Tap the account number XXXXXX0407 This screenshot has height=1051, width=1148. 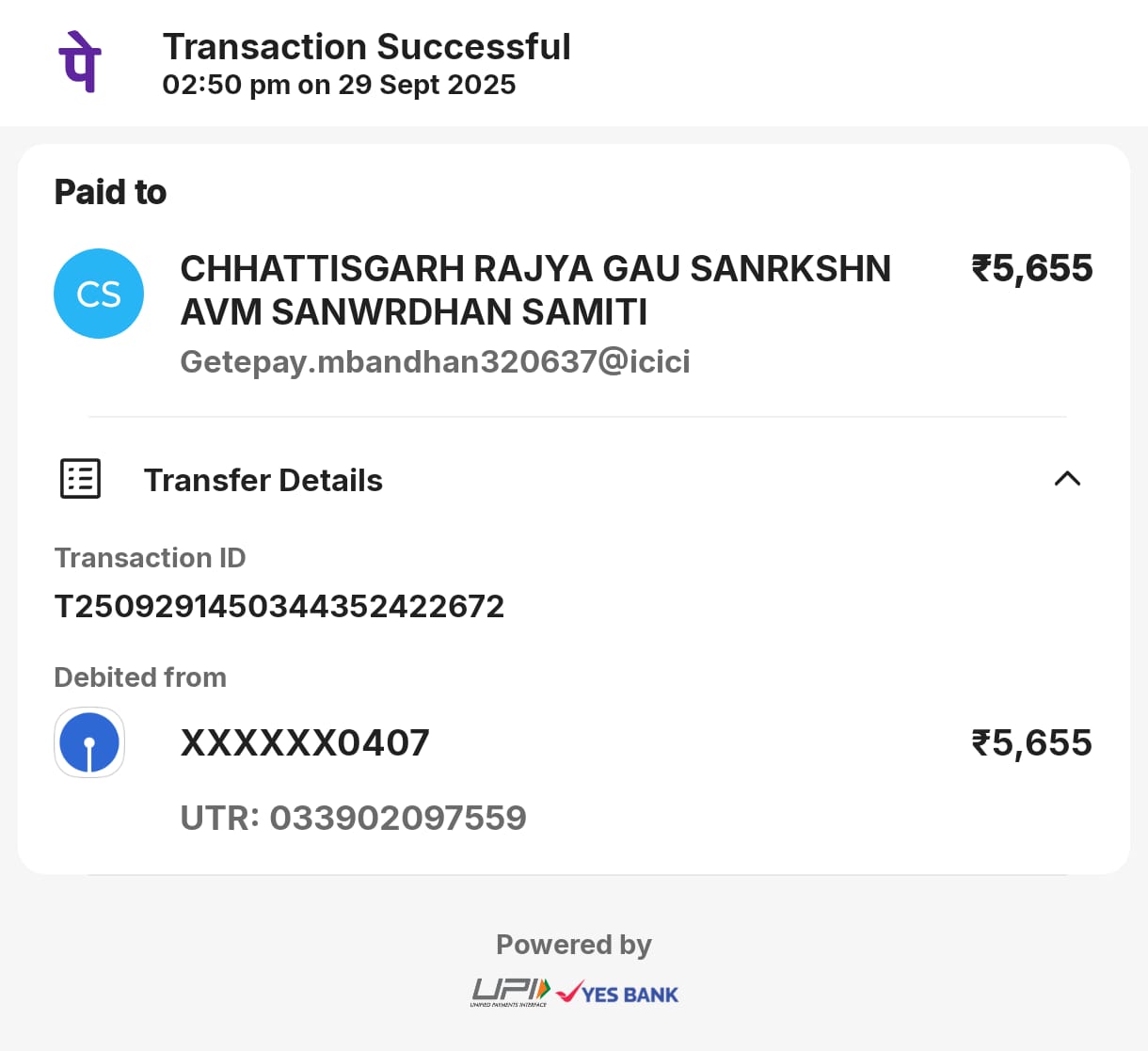pos(305,743)
